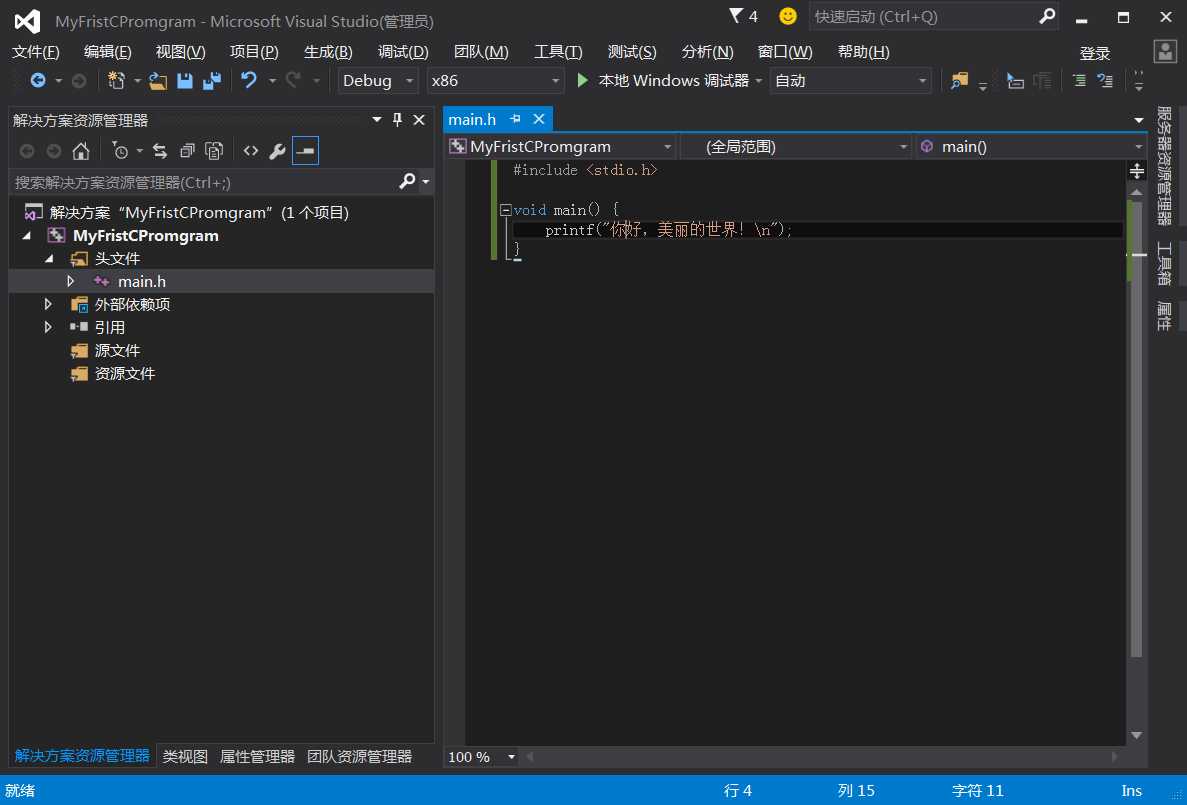1187x805 pixels.
Task: Click the Navigate Backward arrow icon
Action: 38,81
